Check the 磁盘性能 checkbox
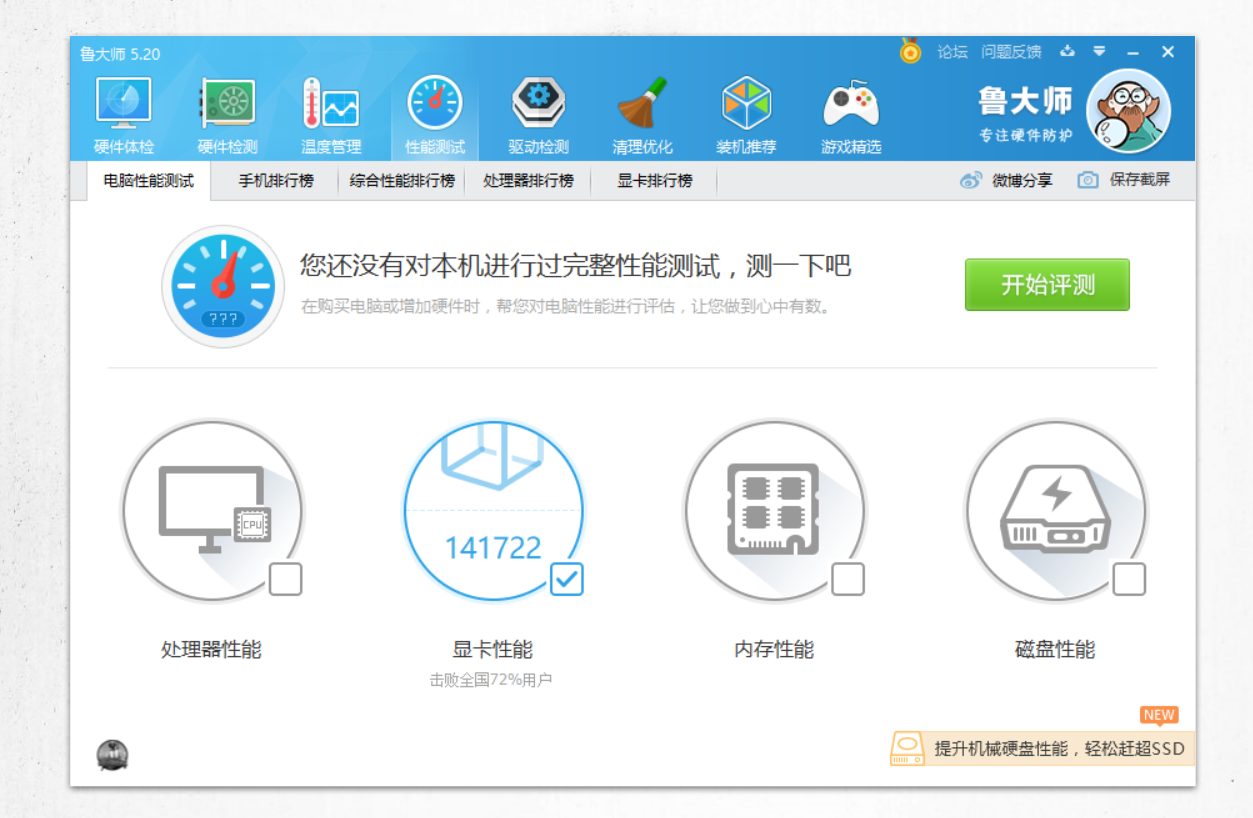Image resolution: width=1253 pixels, height=818 pixels. point(1129,579)
